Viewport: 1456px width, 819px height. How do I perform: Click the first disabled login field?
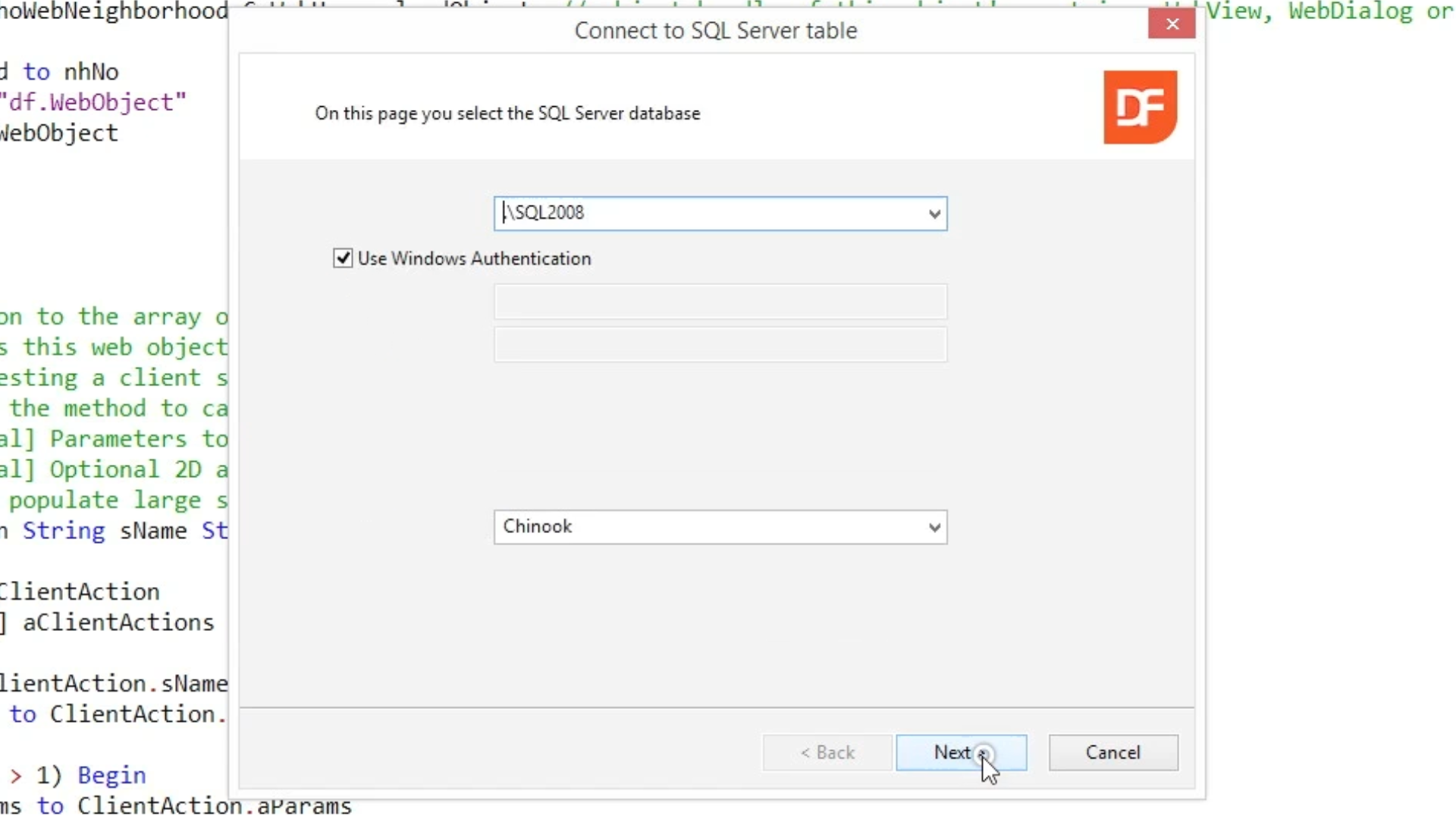pos(720,302)
